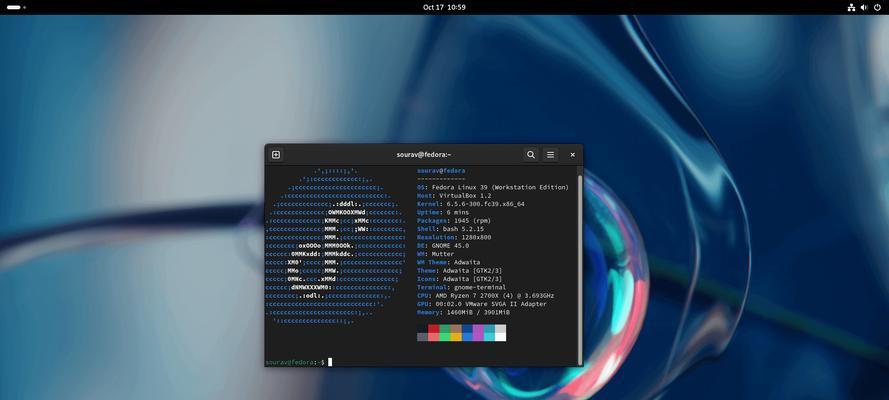Click the yellow color block in neofetch palette
The height and width of the screenshot is (400, 889).
(x=456, y=337)
